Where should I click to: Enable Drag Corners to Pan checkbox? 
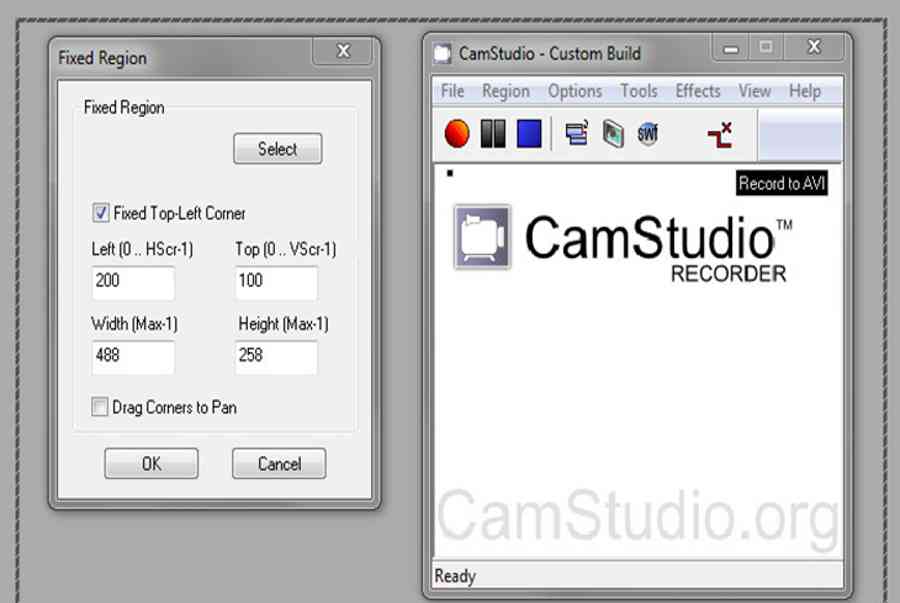point(99,407)
